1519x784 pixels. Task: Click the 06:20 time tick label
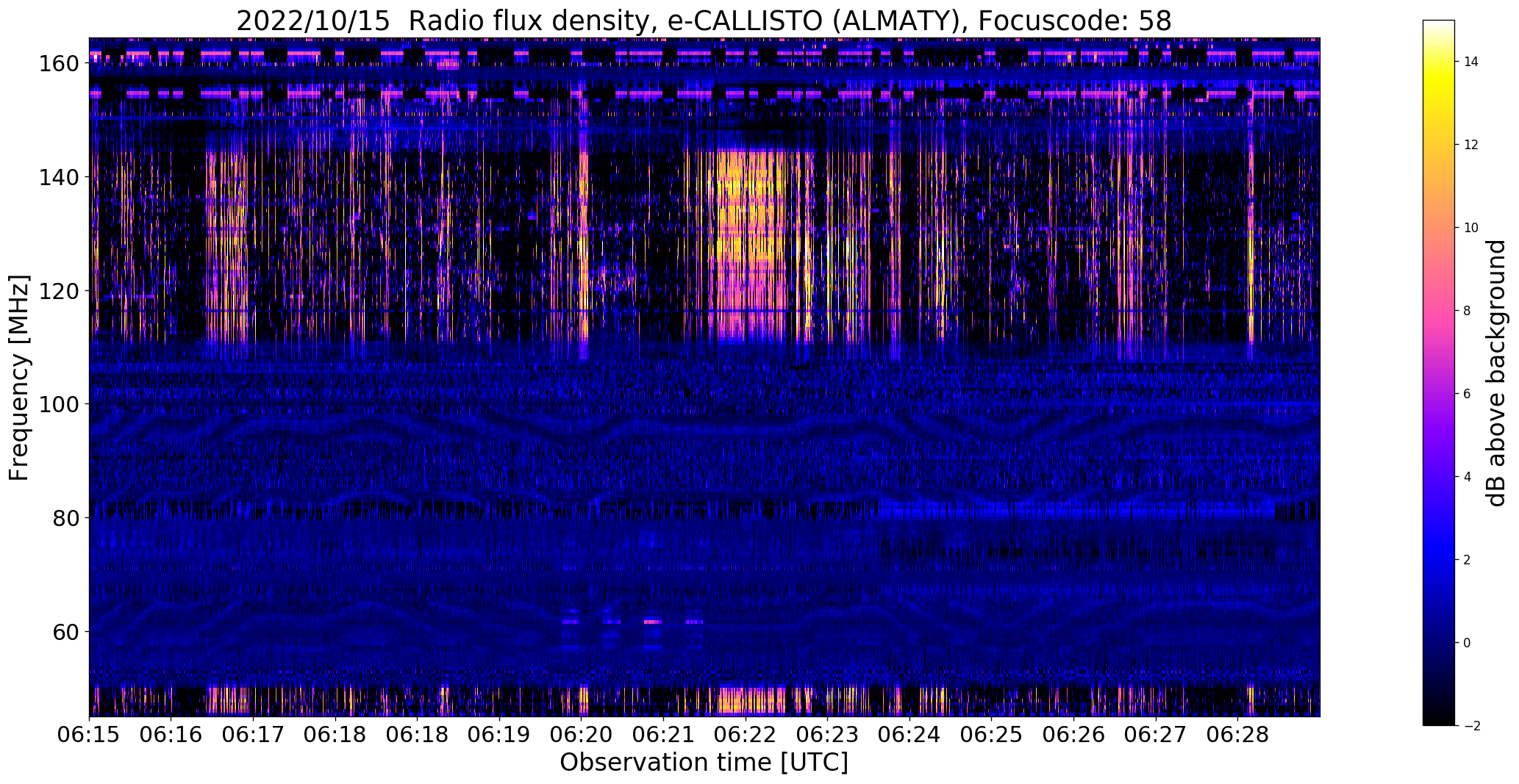[581, 735]
